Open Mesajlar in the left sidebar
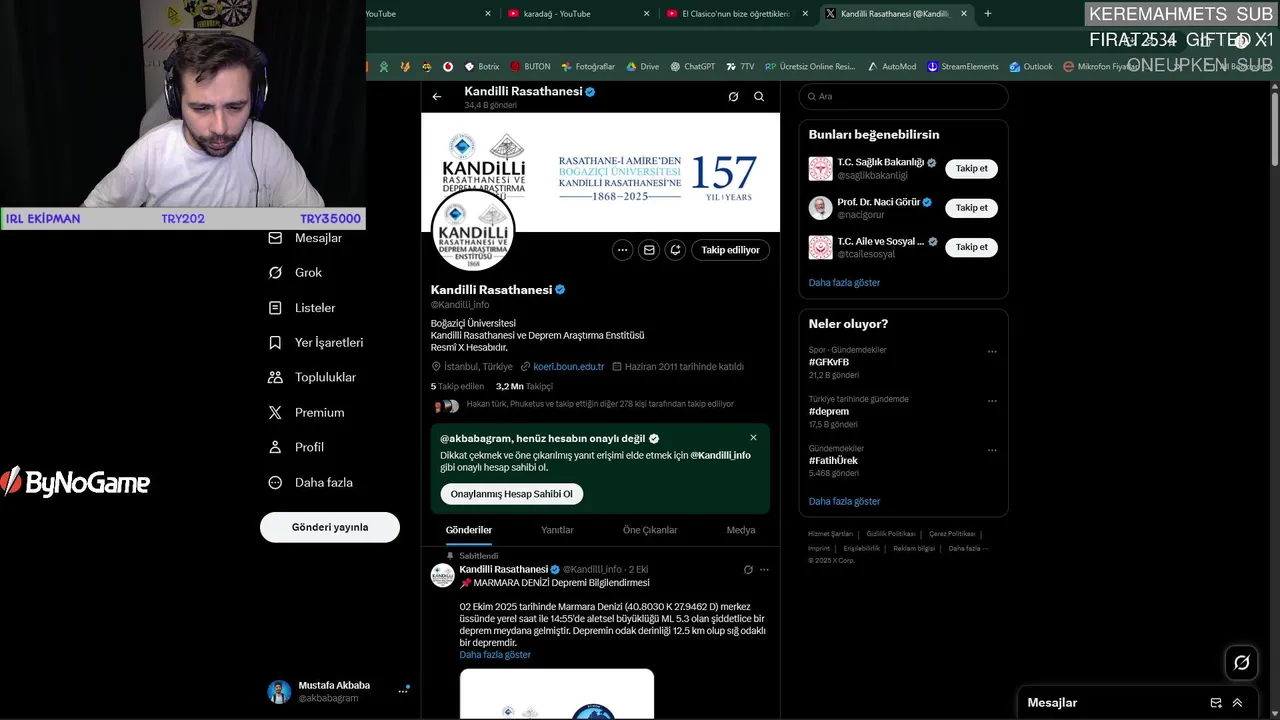The width and height of the screenshot is (1280, 720). 306,238
